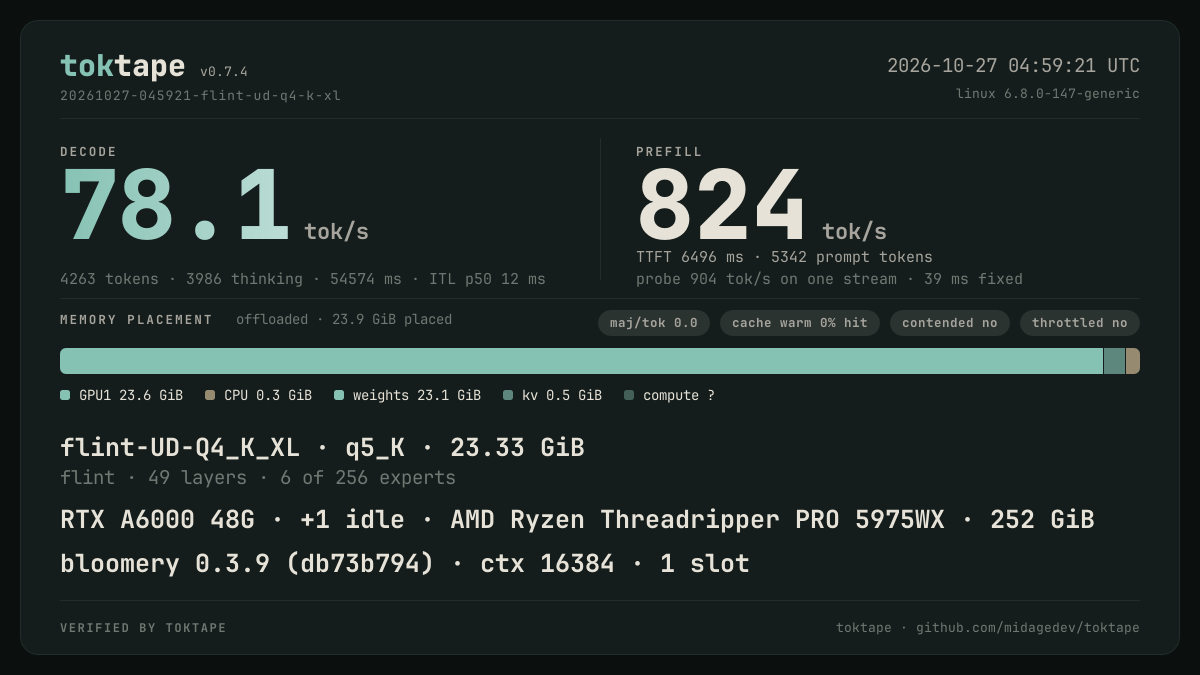Click the 824 prefill speed value
Screen dimensions: 1200x675
(721, 206)
